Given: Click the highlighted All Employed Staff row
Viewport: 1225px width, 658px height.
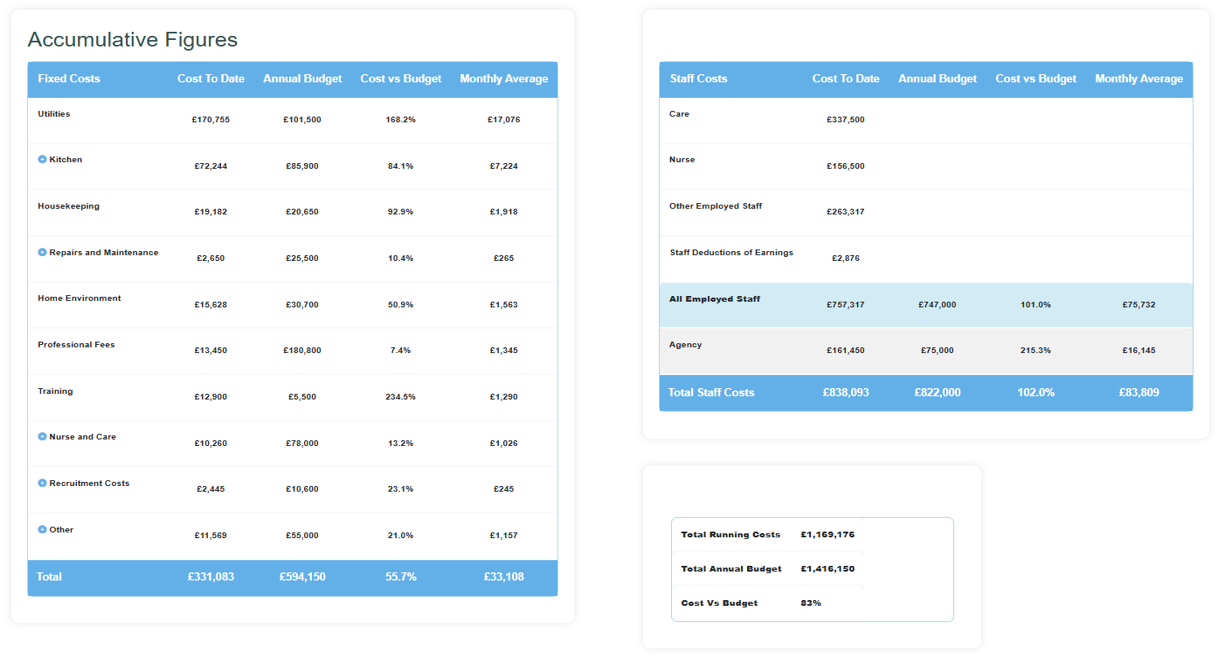Looking at the screenshot, I should tap(714, 299).
